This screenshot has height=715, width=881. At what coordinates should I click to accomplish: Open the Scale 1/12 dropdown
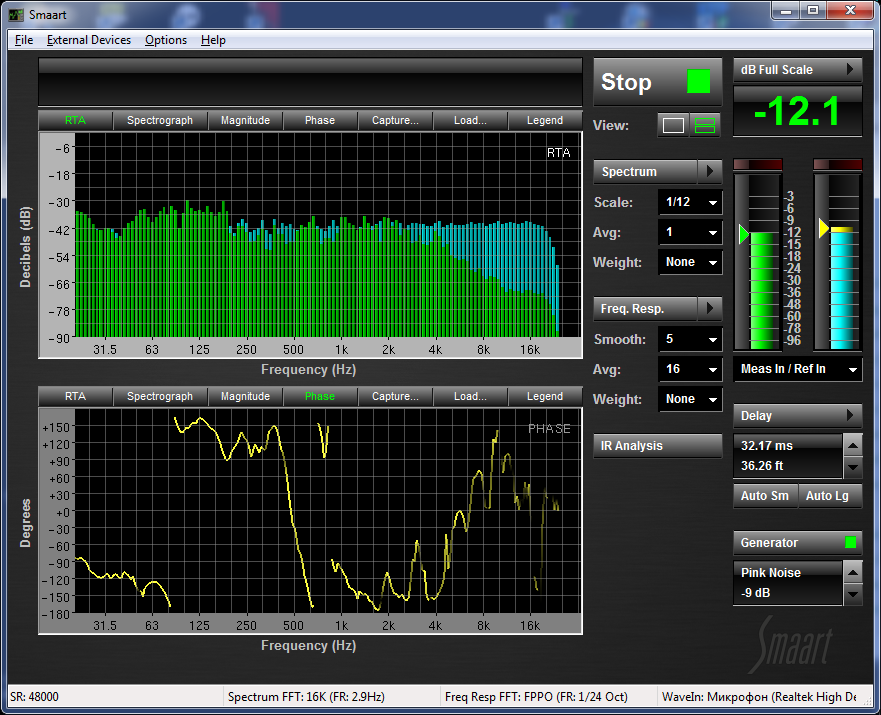(690, 203)
